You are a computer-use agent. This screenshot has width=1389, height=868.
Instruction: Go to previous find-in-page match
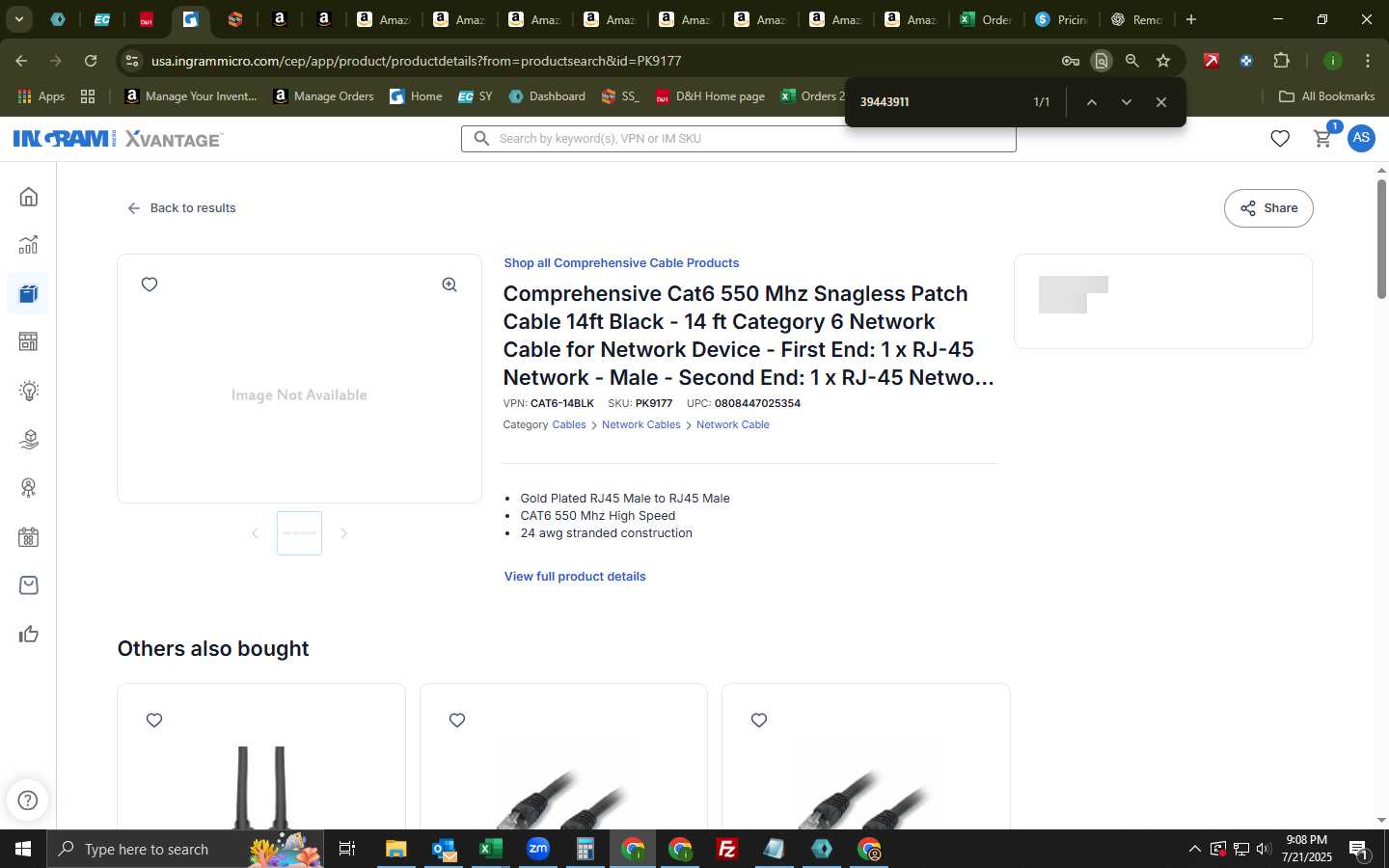click(x=1091, y=102)
